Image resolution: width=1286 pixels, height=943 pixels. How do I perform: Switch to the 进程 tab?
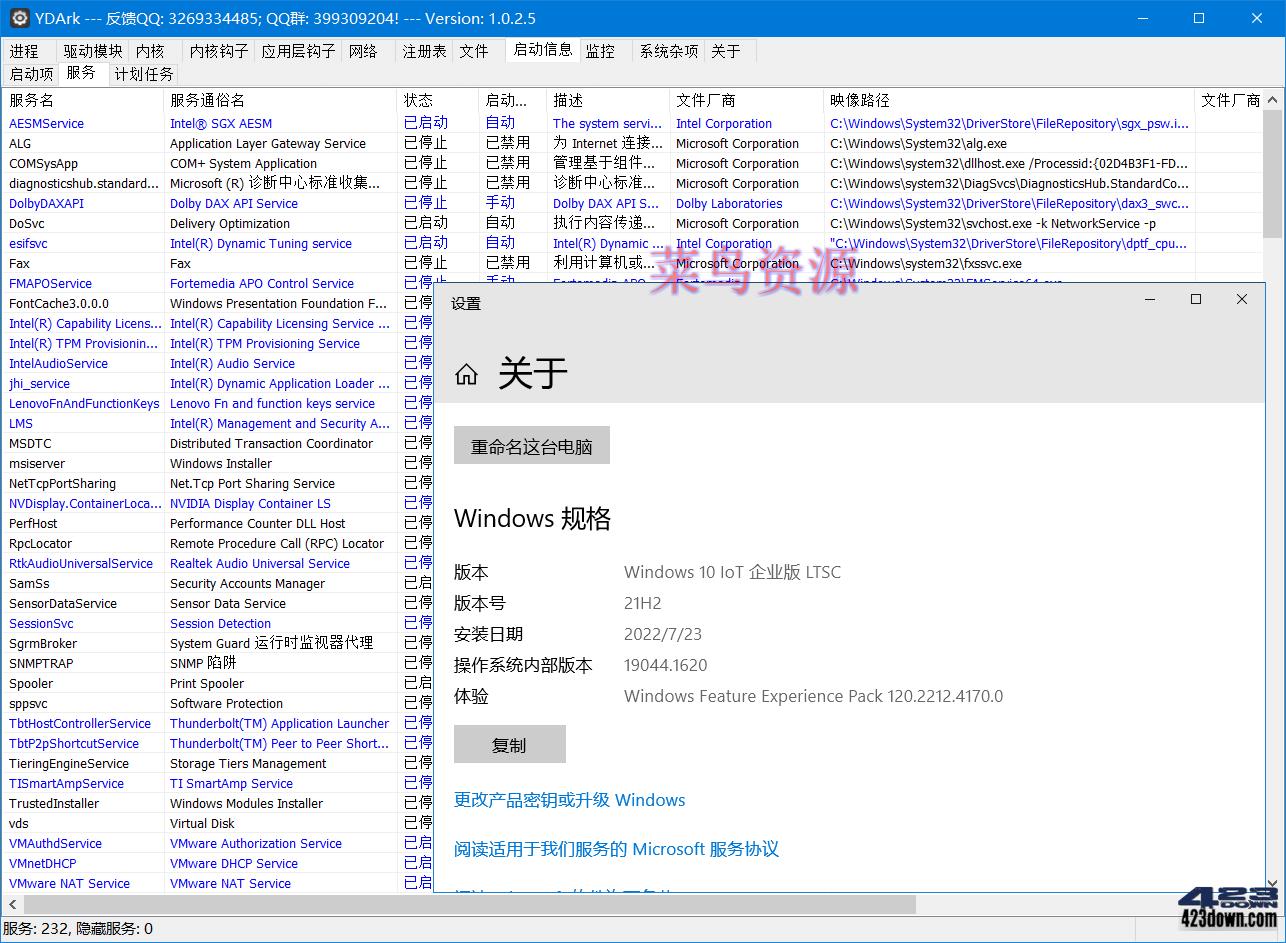pos(27,50)
